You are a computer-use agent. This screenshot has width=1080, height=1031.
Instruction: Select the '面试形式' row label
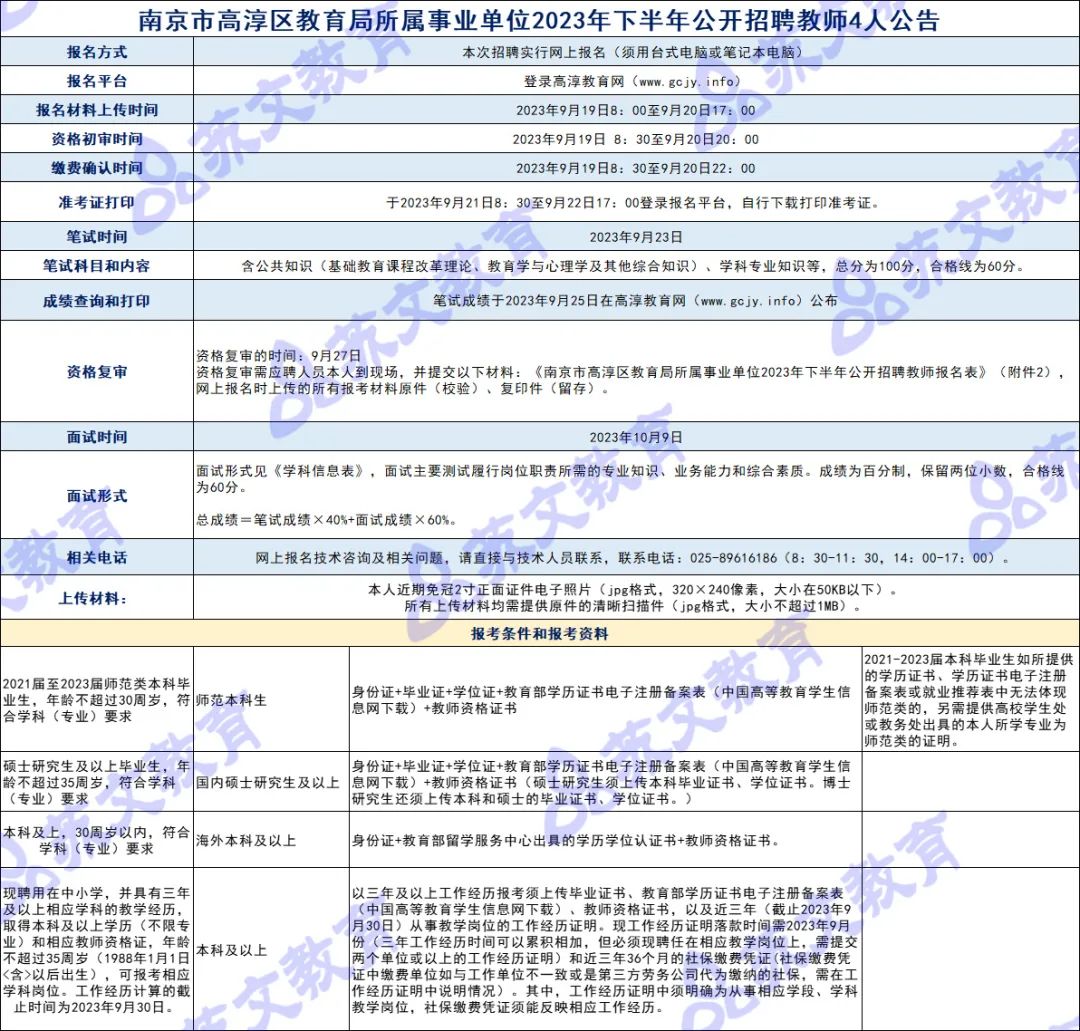pyautogui.click(x=96, y=495)
